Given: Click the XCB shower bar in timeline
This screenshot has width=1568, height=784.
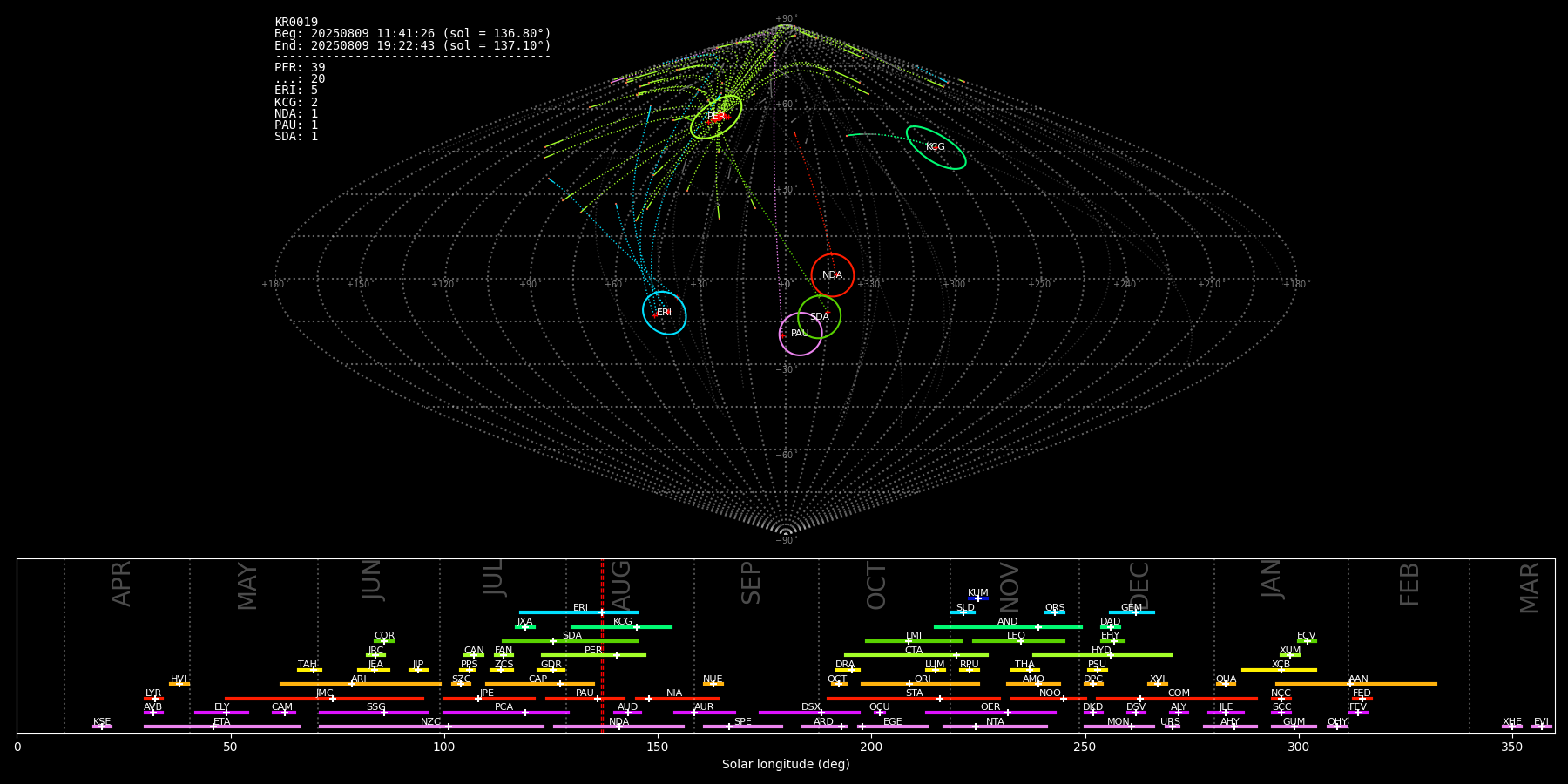Looking at the screenshot, I should tap(1279, 670).
